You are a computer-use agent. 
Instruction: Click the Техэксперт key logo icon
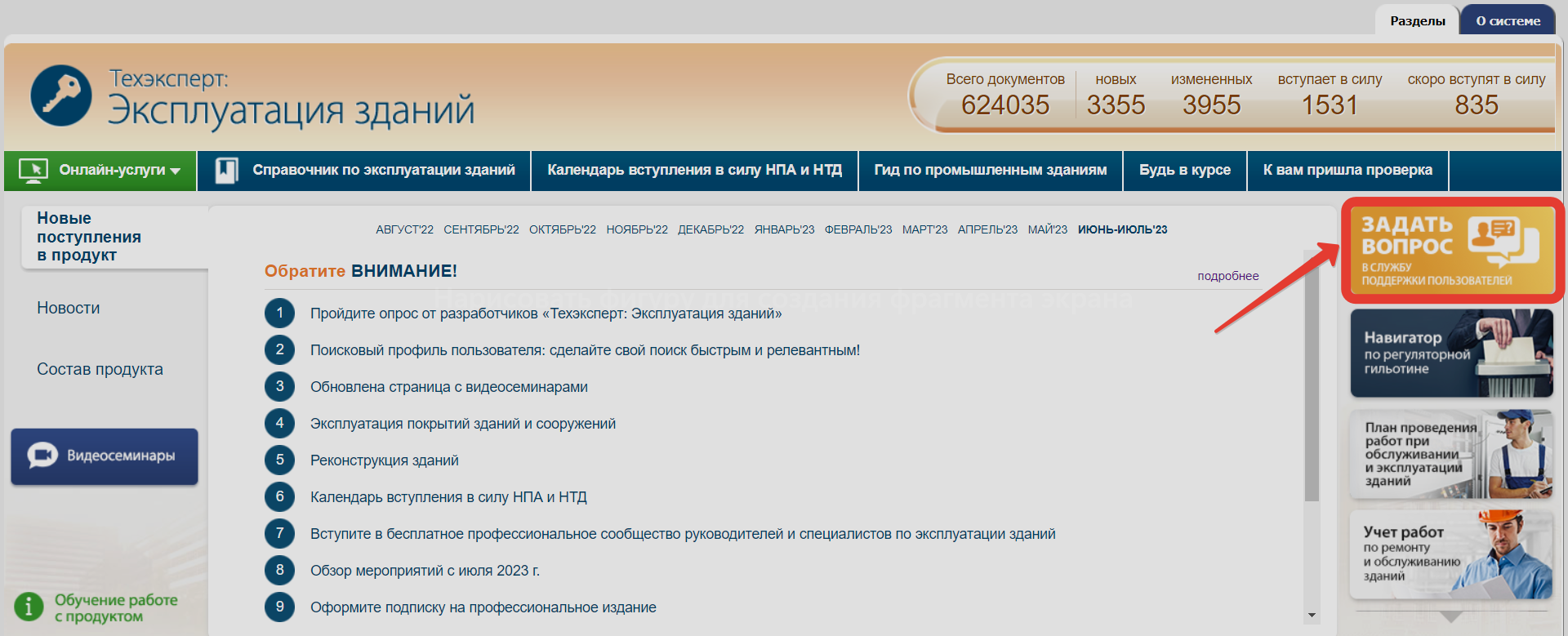click(x=61, y=96)
